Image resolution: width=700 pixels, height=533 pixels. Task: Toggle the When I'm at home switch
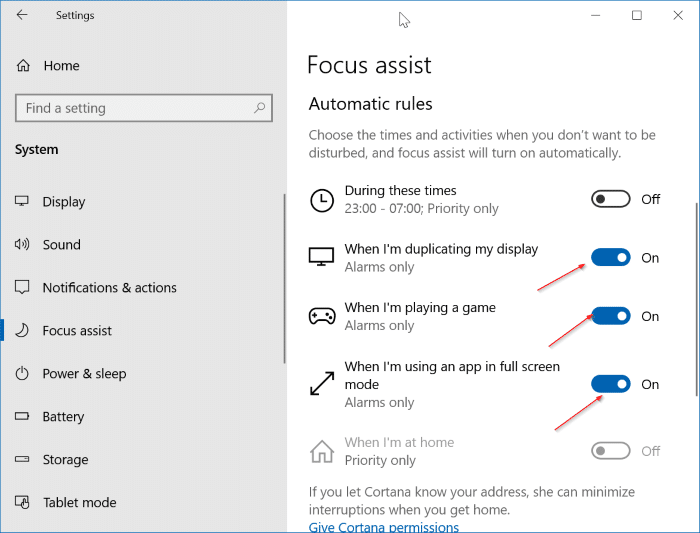click(610, 451)
